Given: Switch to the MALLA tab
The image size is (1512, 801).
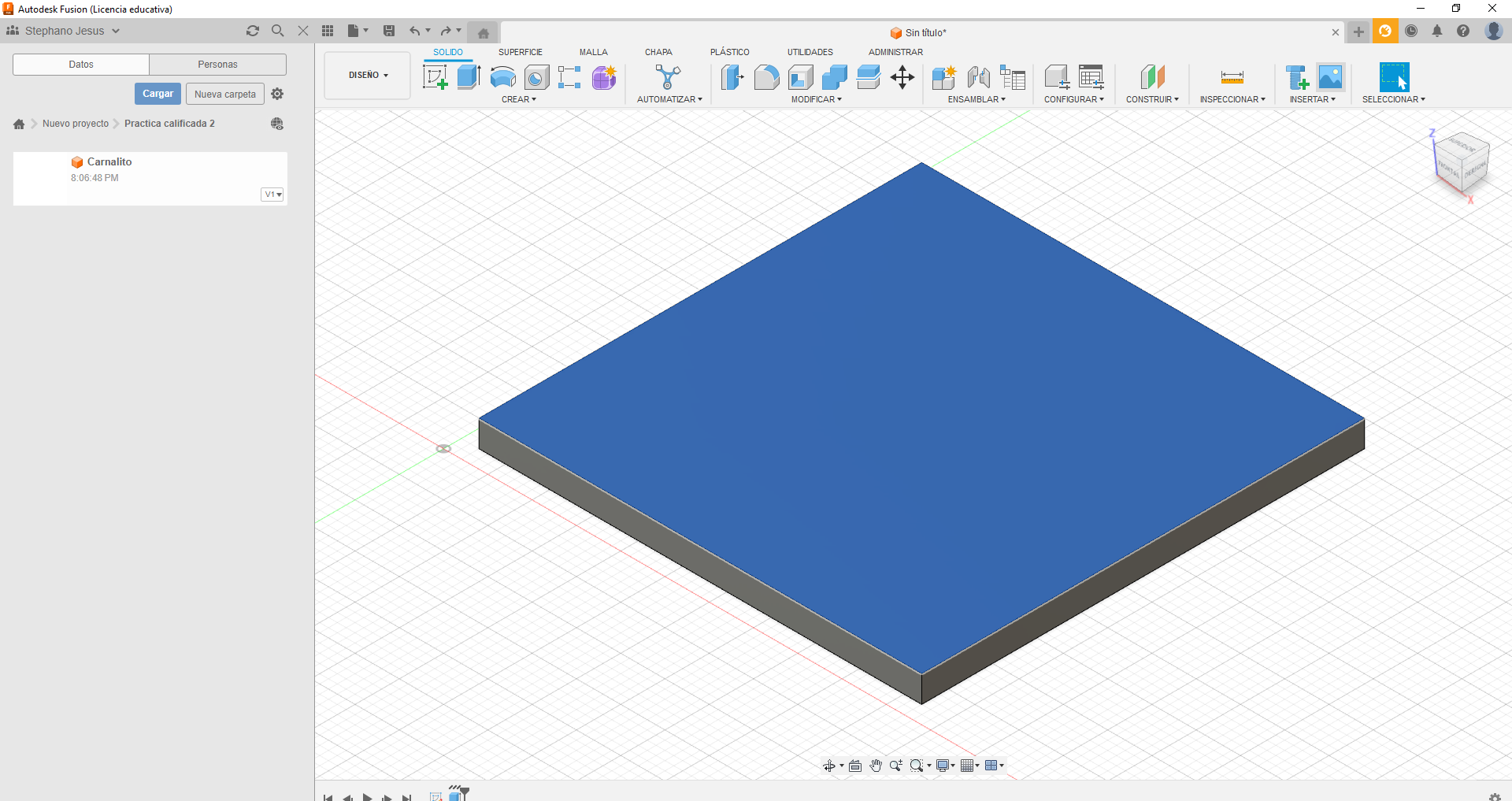Looking at the screenshot, I should pos(594,52).
